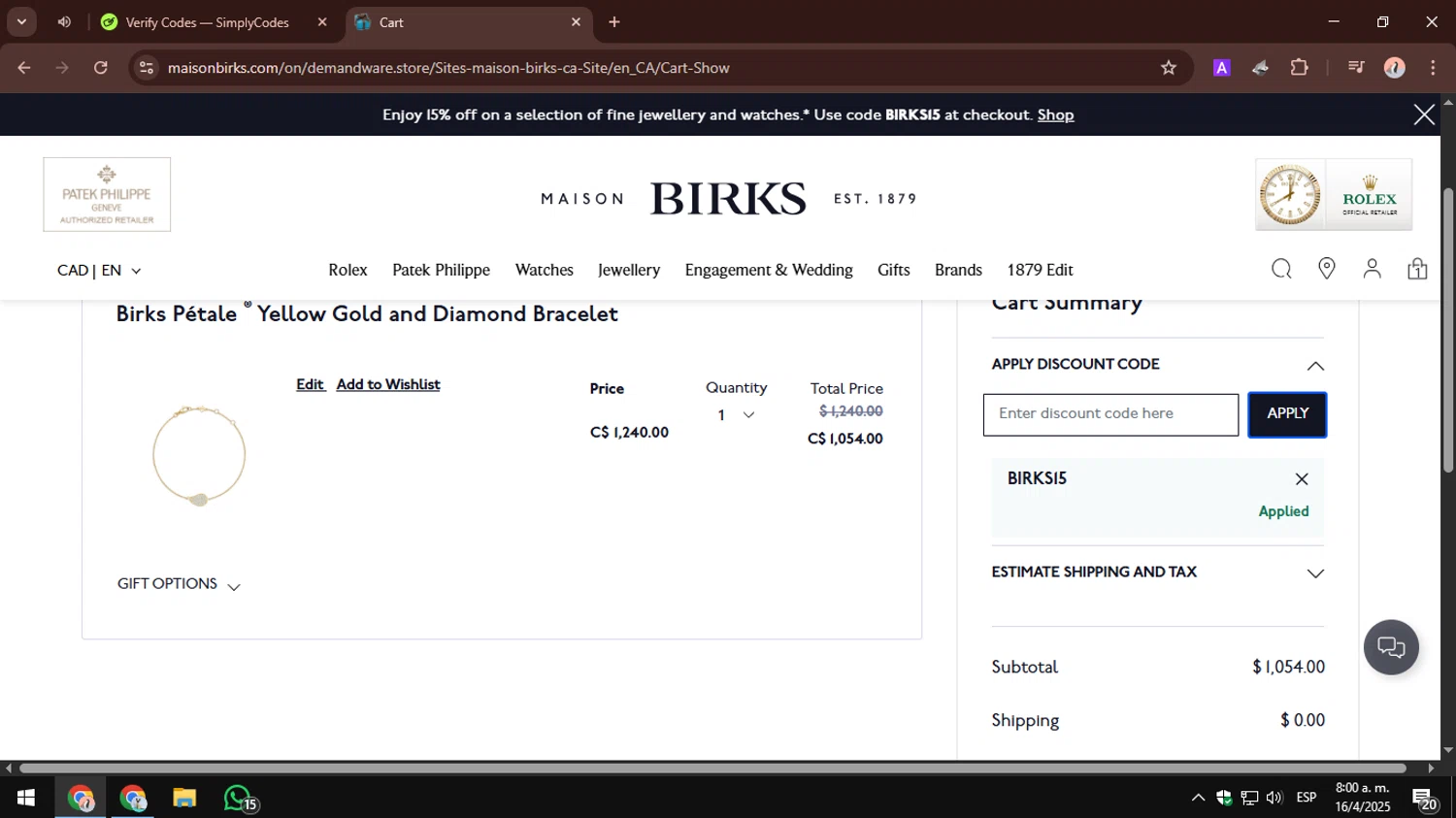Switch to the Verify Codes — SimplyCodes tab
Screen dimensions: 1456x818
[x=207, y=22]
